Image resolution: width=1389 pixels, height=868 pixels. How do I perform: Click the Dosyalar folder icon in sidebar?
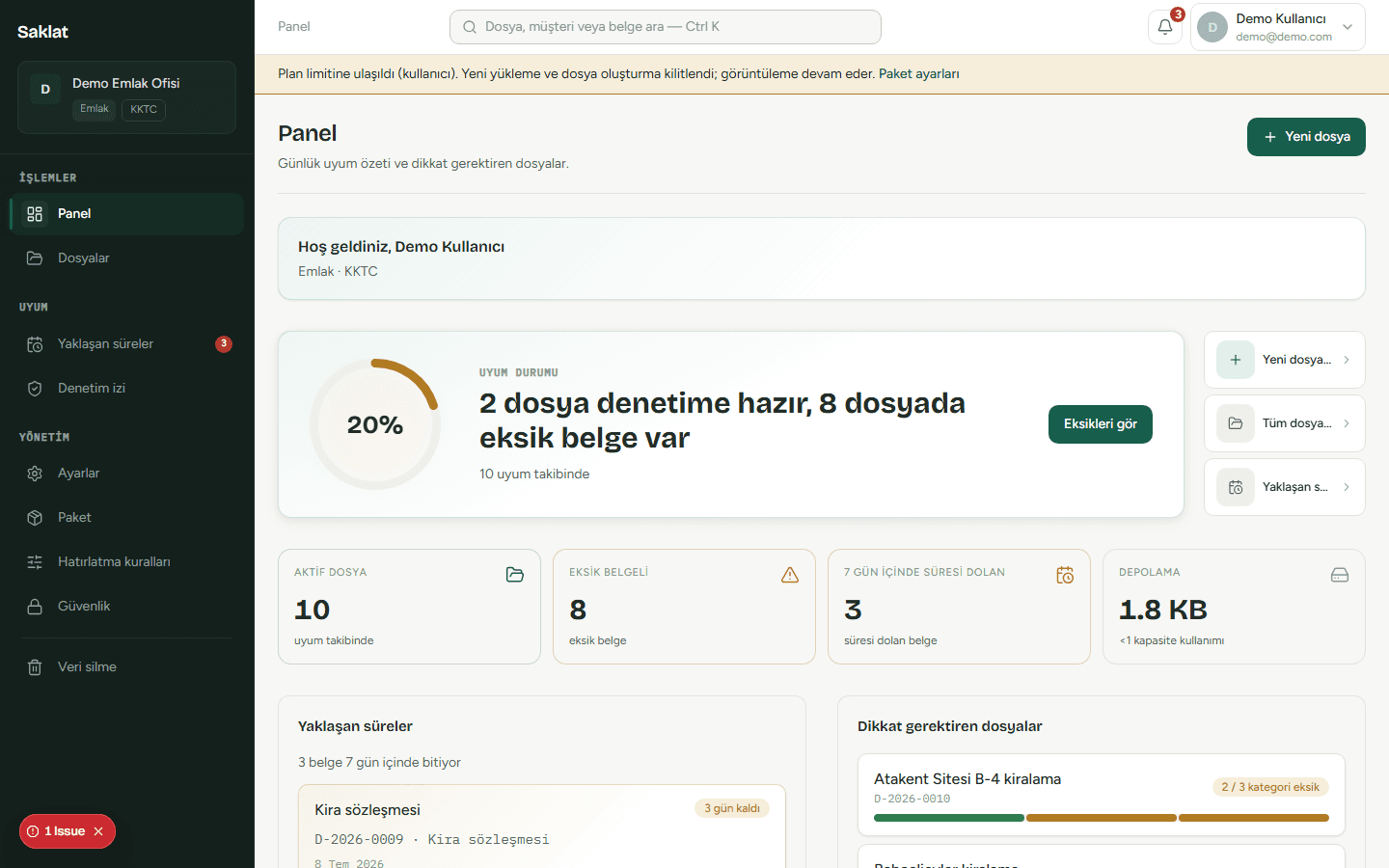(x=35, y=258)
